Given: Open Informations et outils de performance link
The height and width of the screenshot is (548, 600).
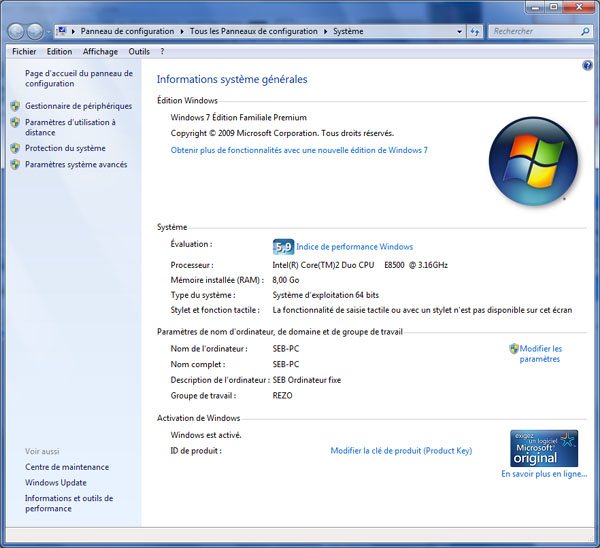Looking at the screenshot, I should (69, 503).
